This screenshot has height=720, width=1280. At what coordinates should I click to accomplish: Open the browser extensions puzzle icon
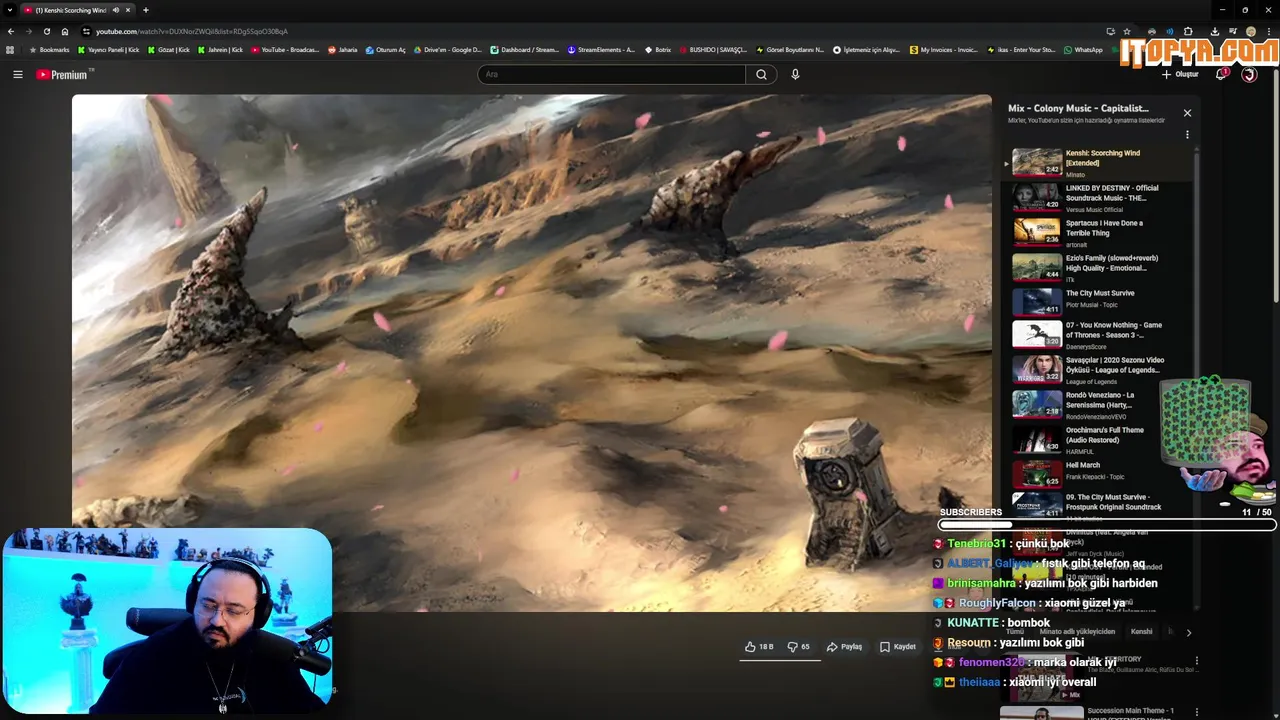(1188, 31)
